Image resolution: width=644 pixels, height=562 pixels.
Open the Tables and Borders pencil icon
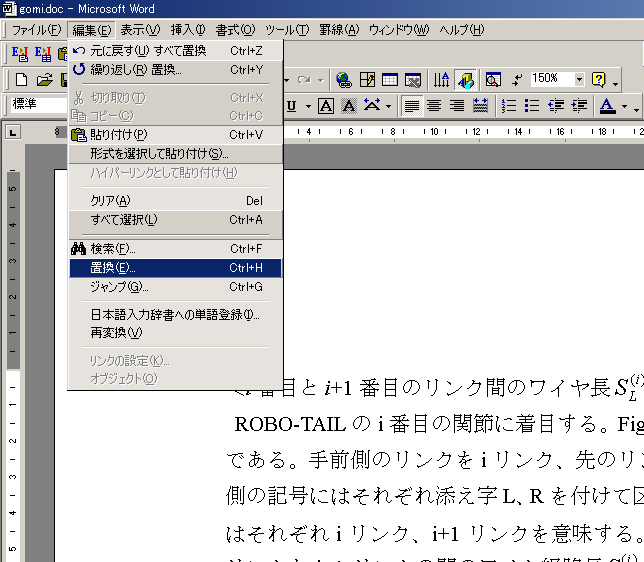tap(367, 80)
